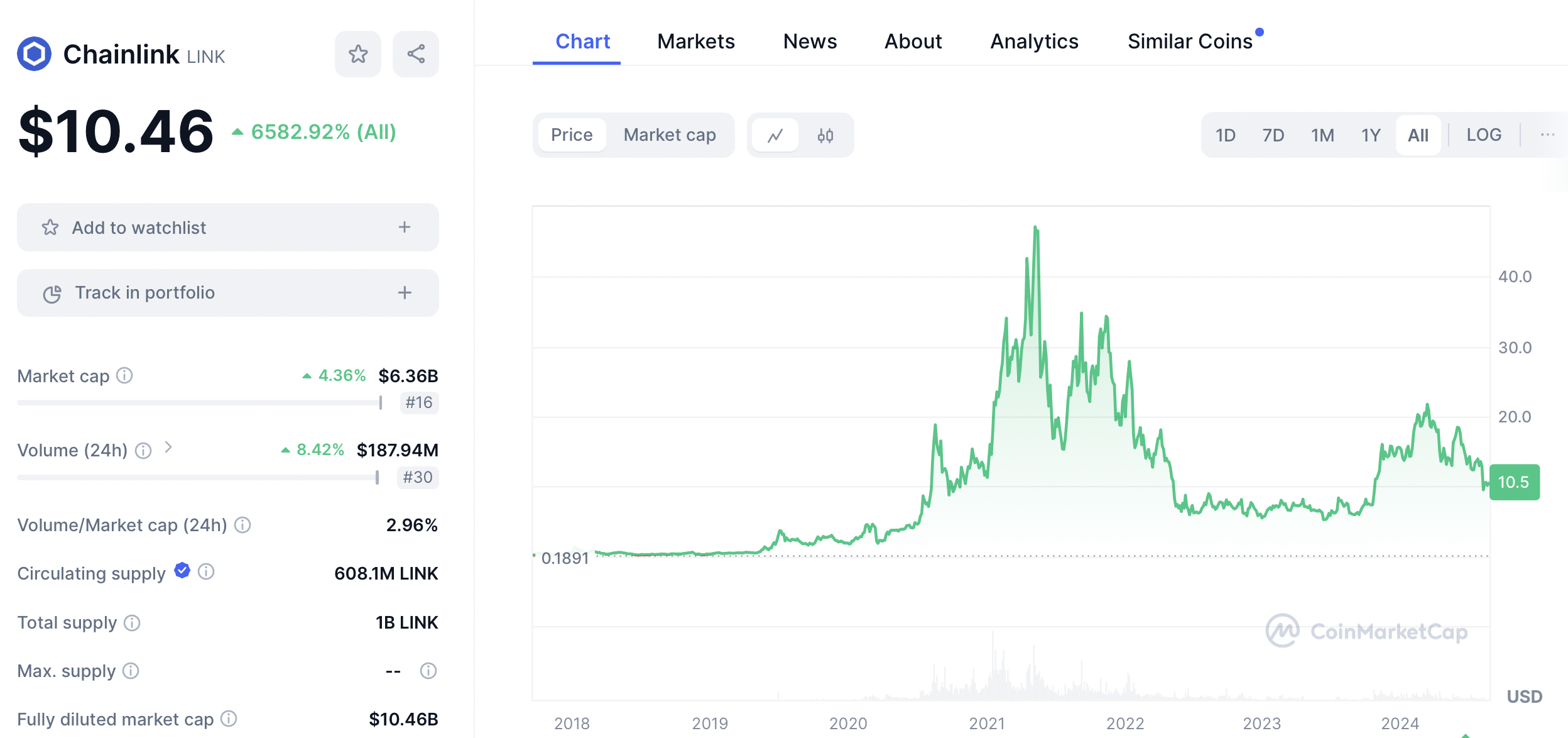Open the Markets tab

[x=696, y=41]
